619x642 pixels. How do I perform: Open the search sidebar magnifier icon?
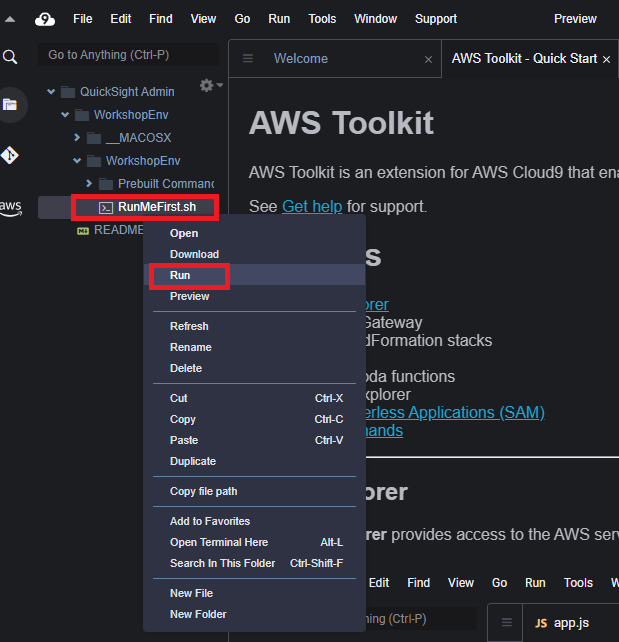pyautogui.click(x=10, y=57)
